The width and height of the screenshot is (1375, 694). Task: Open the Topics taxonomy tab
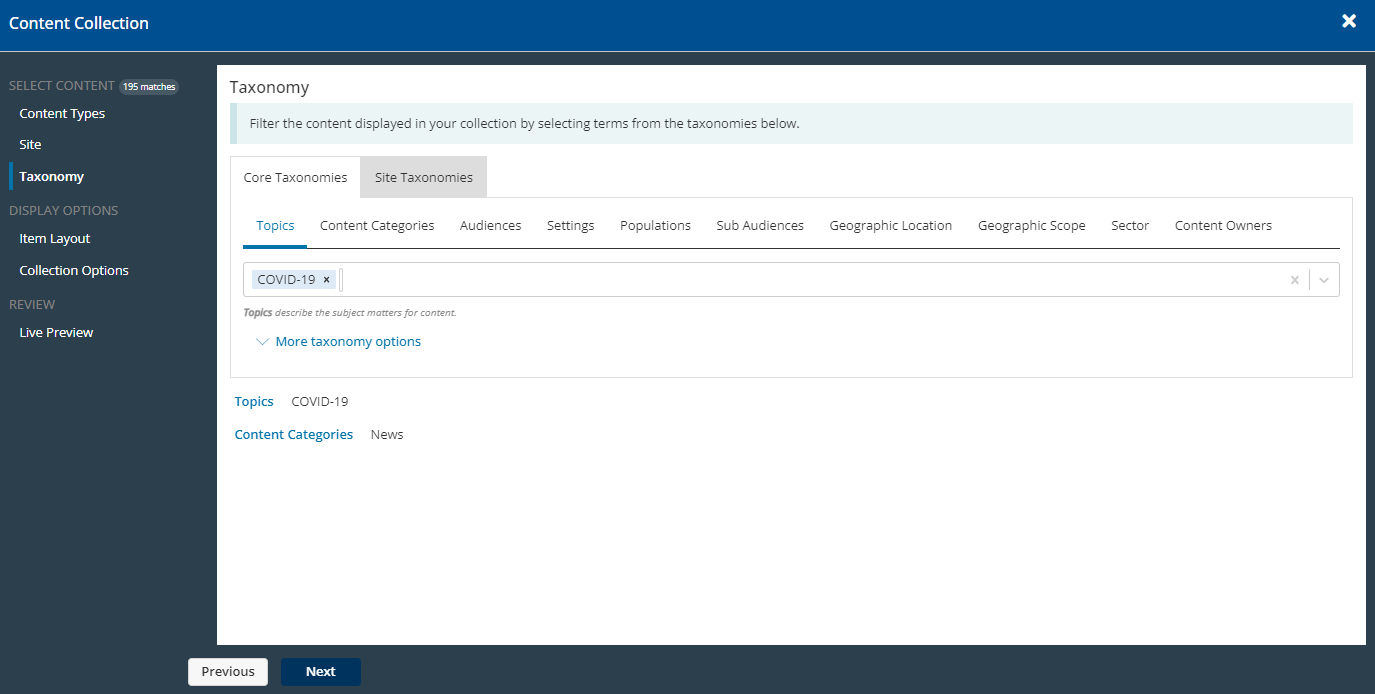click(x=275, y=226)
